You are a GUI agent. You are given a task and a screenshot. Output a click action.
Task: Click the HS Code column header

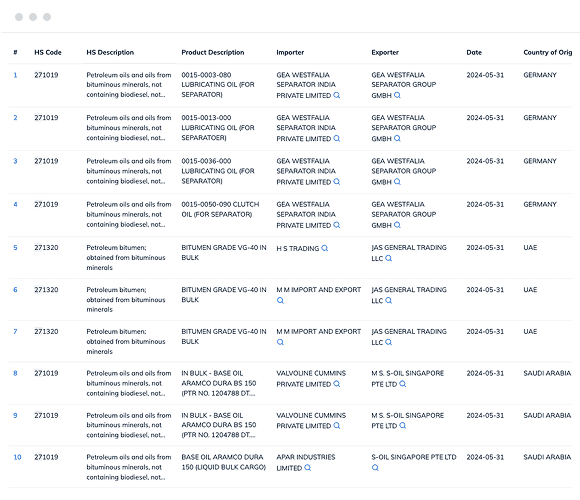pyautogui.click(x=48, y=53)
